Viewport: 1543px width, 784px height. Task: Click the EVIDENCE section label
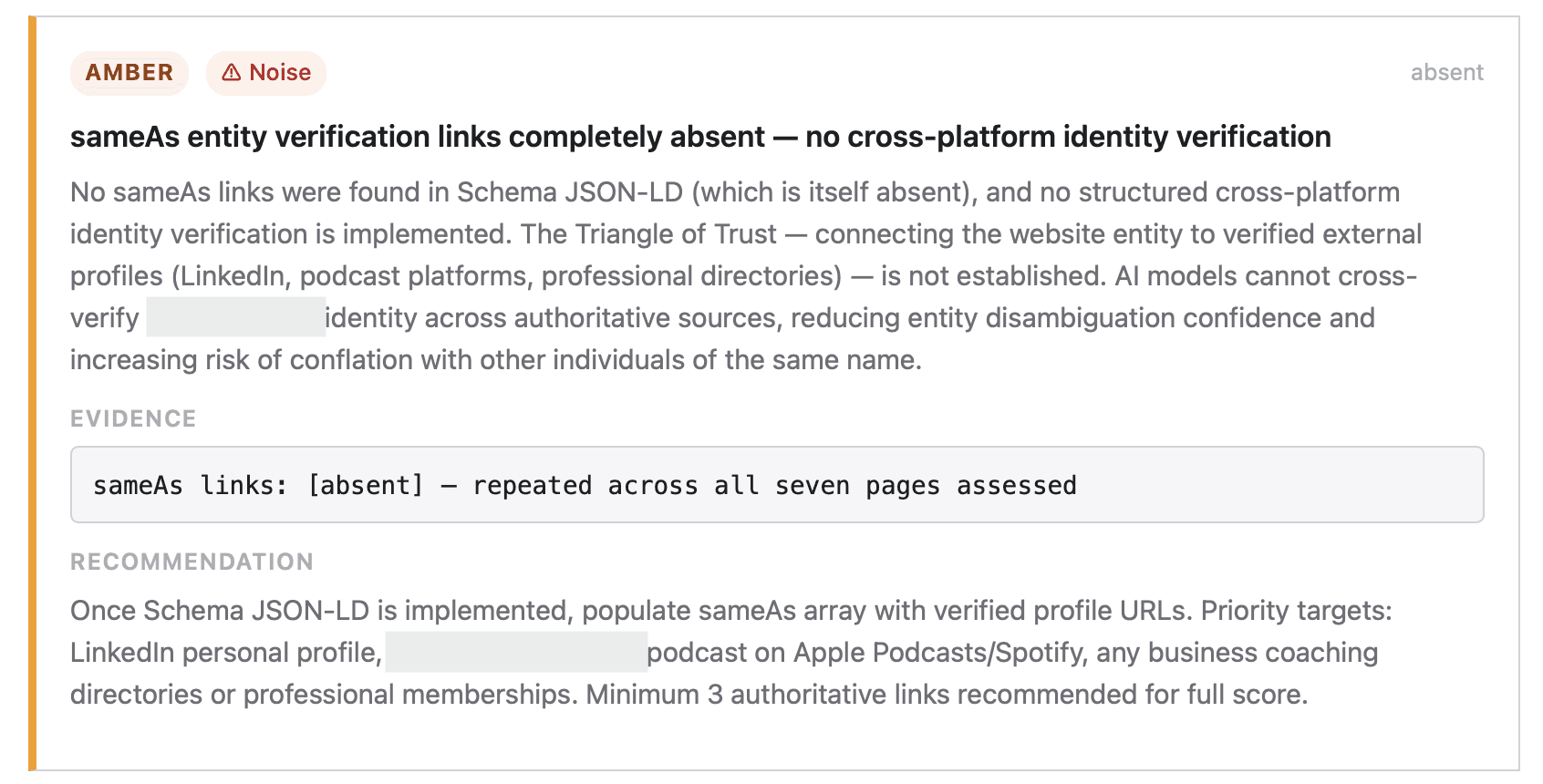click(x=133, y=418)
